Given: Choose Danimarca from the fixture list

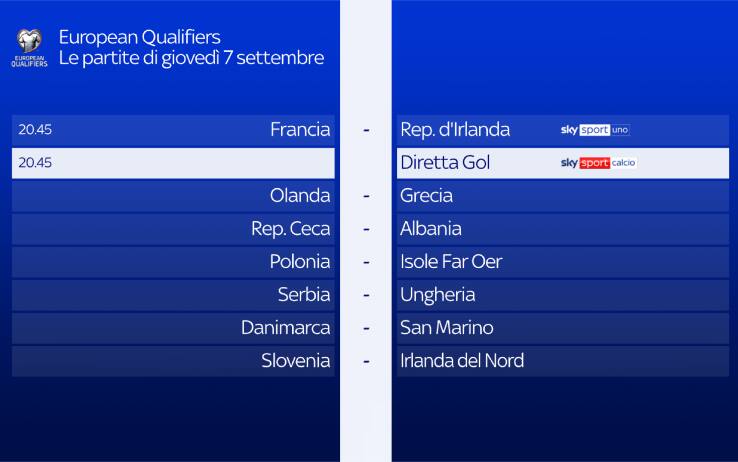Looking at the screenshot, I should [285, 328].
